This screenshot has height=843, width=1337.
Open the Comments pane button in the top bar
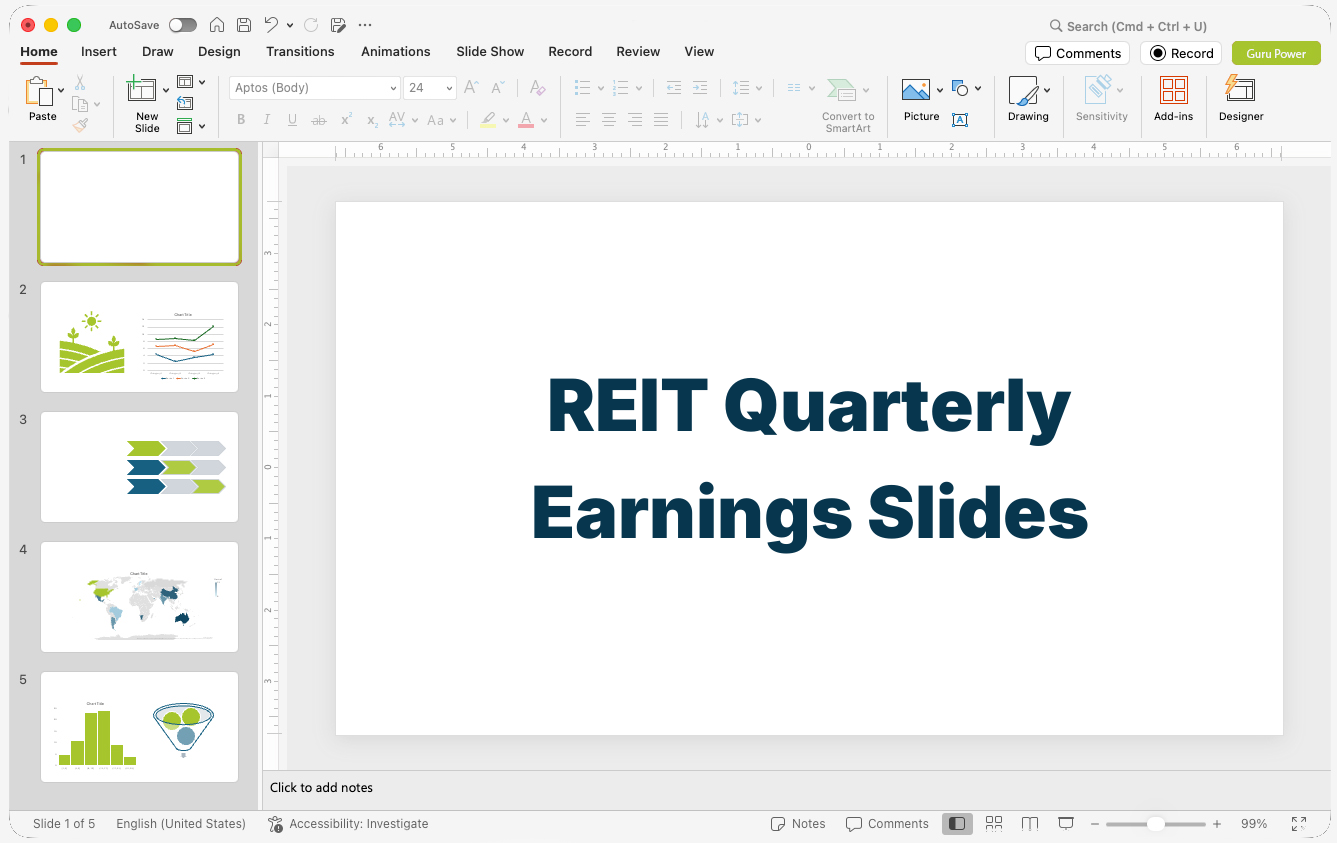pyautogui.click(x=1077, y=53)
